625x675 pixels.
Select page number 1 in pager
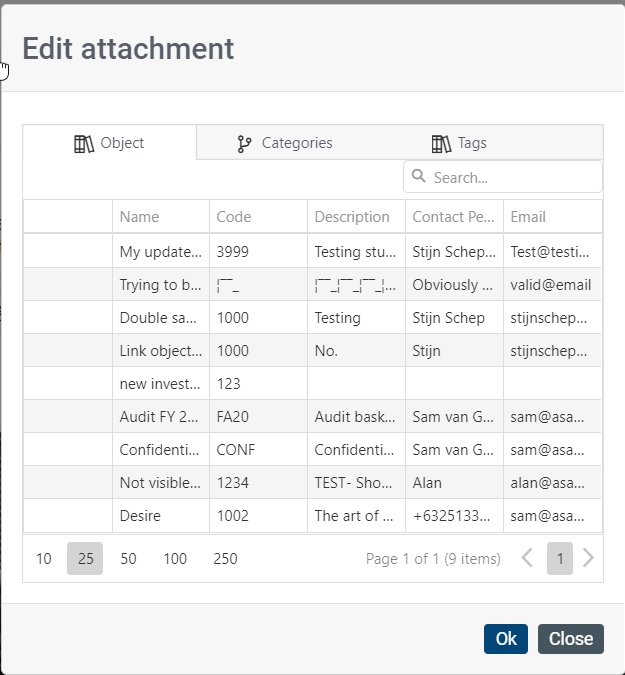point(560,558)
